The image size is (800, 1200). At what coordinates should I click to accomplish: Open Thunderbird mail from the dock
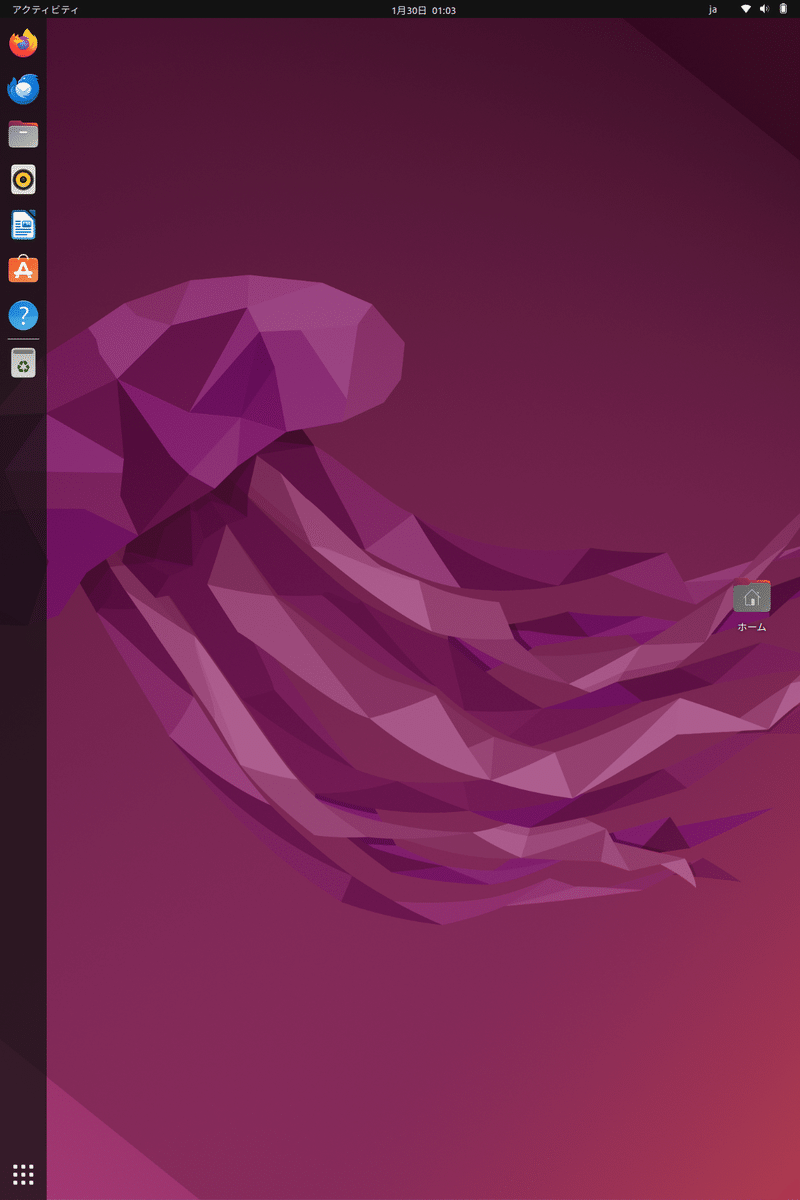point(23,90)
